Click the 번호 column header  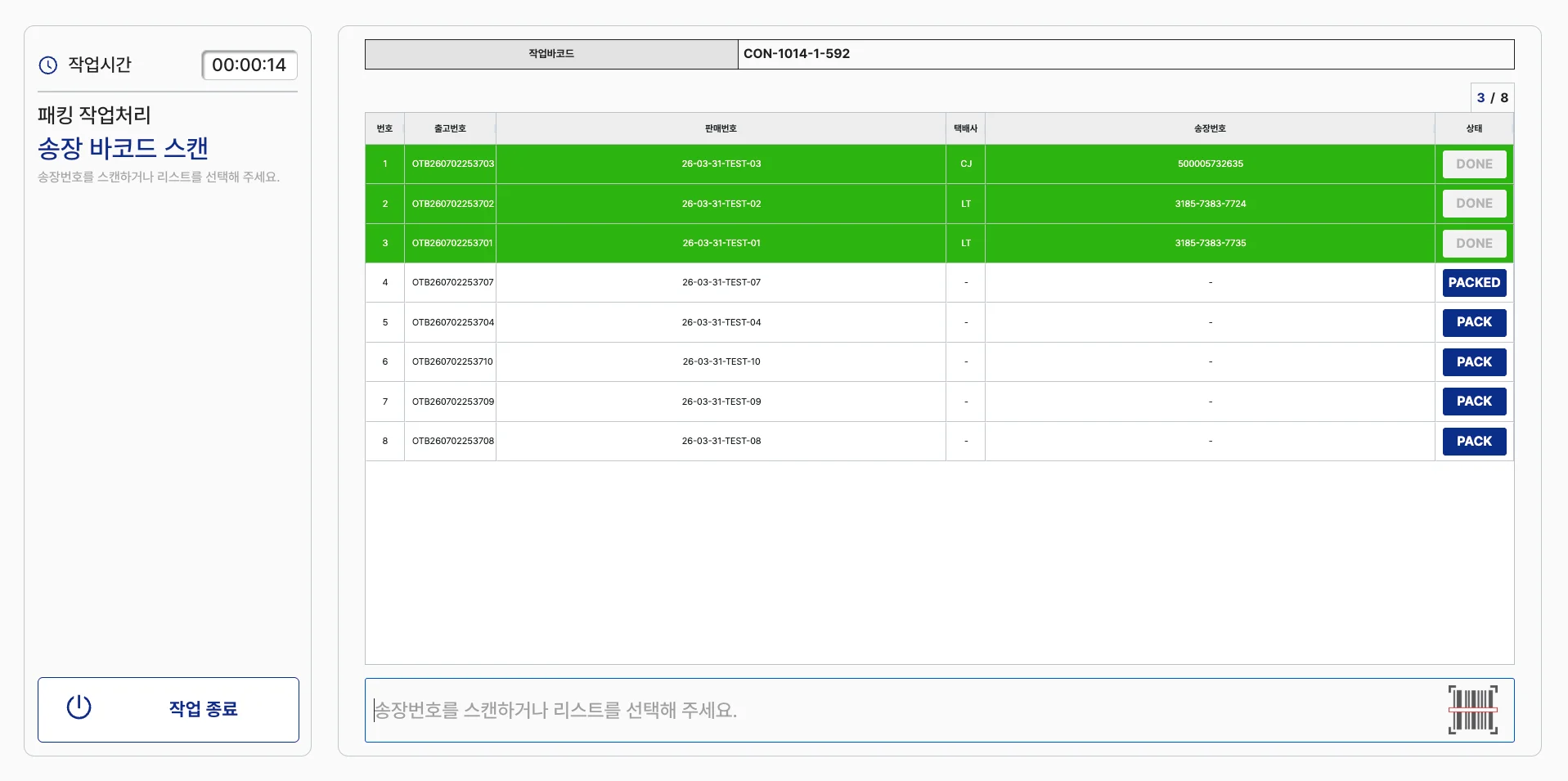point(384,128)
